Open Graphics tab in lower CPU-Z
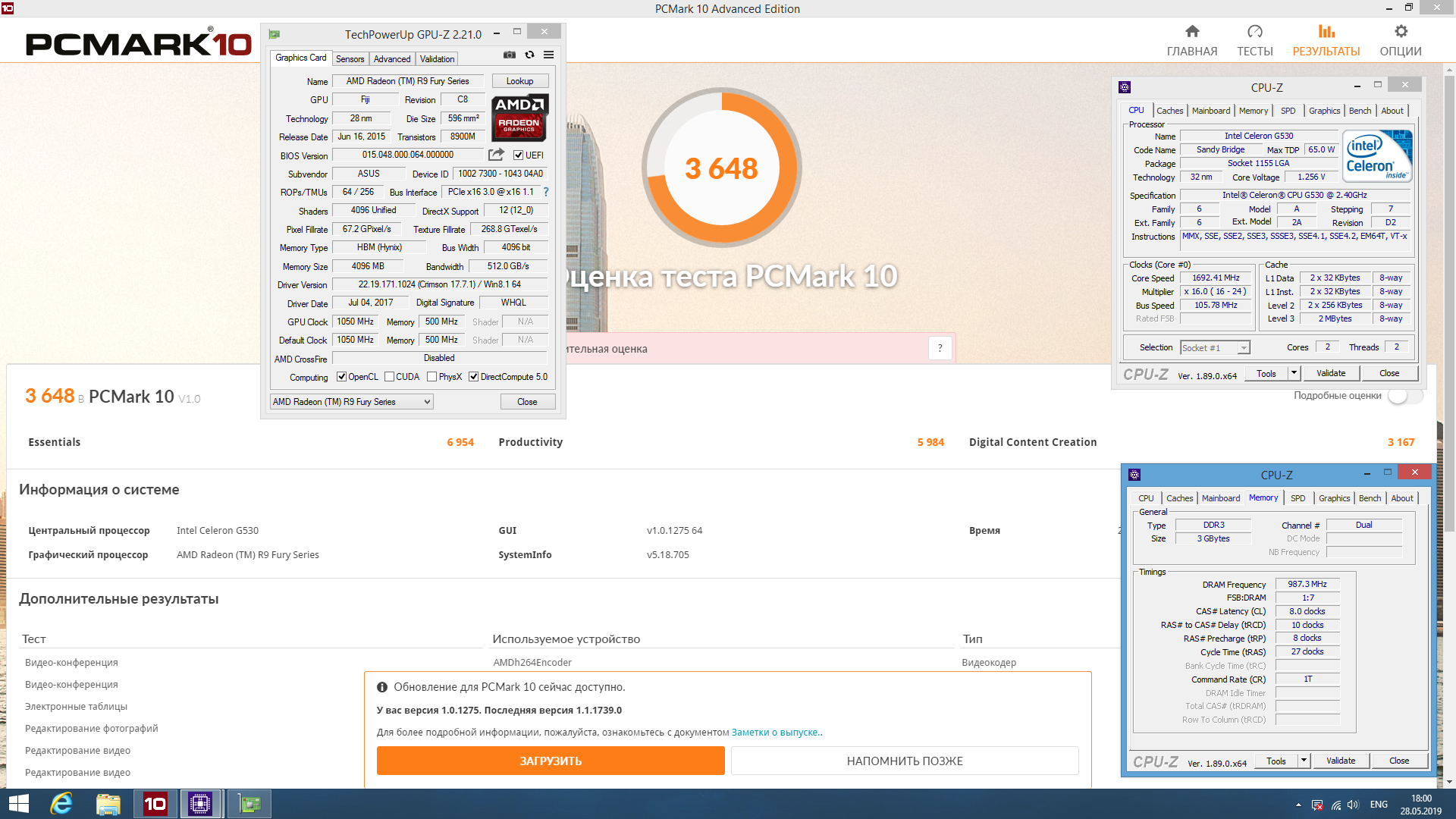The width and height of the screenshot is (1456, 819). tap(1335, 498)
